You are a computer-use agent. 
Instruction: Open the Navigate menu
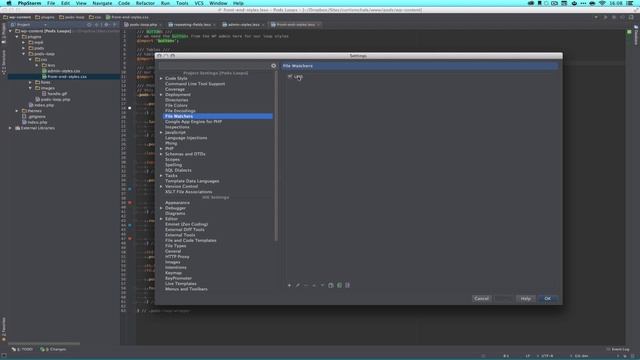(102, 3)
